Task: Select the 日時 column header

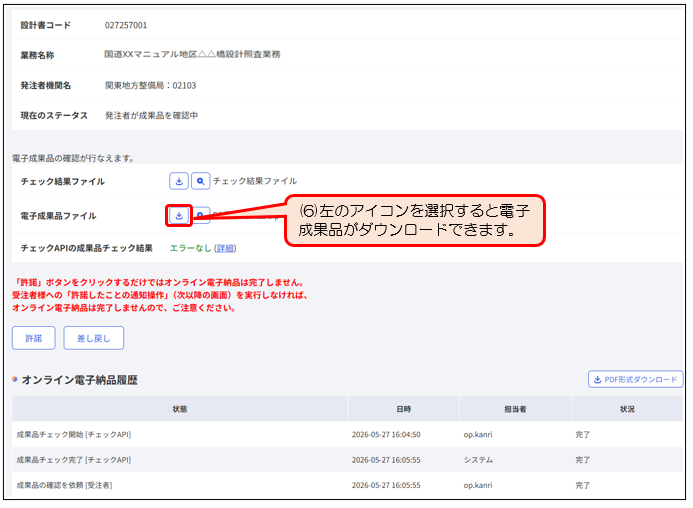Action: 404,409
